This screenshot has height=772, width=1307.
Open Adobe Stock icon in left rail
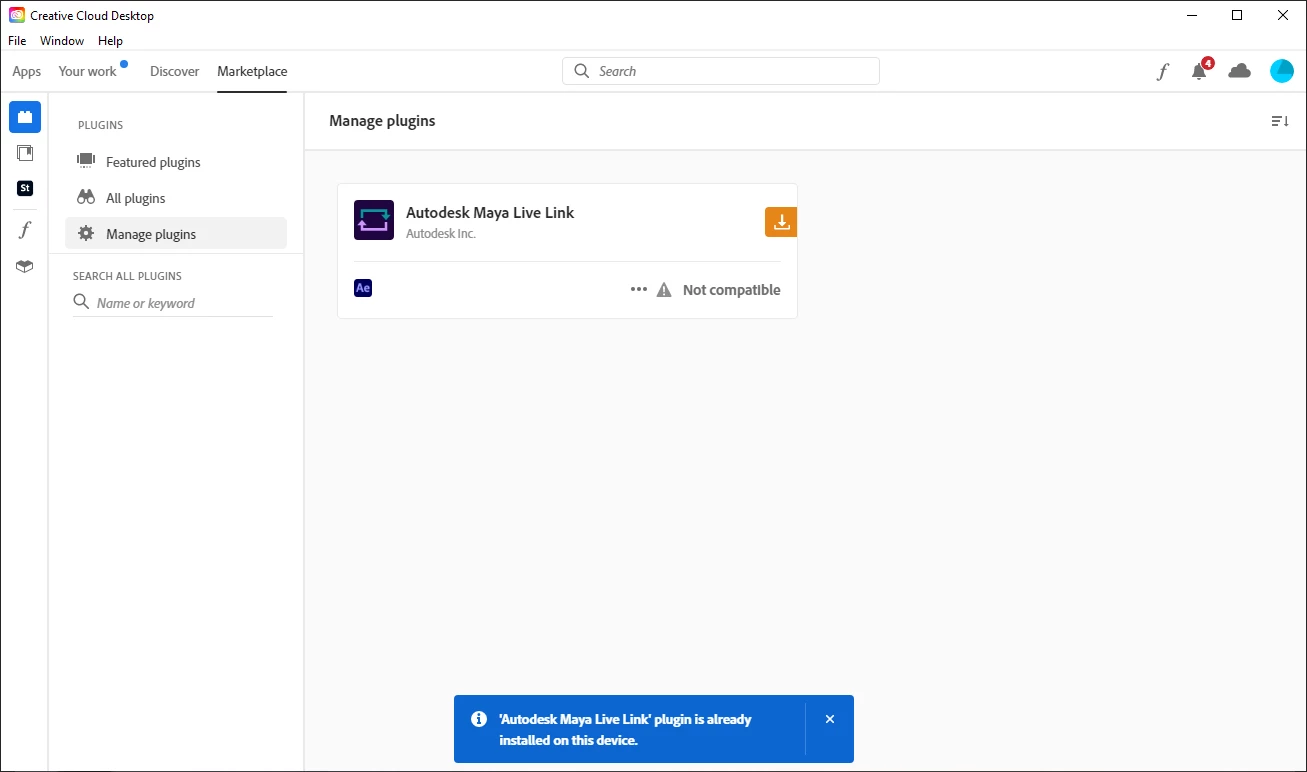[x=25, y=188]
